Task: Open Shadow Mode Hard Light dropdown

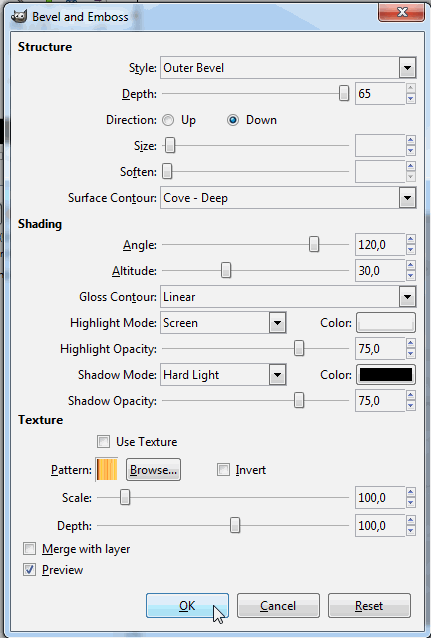Action: point(223,375)
